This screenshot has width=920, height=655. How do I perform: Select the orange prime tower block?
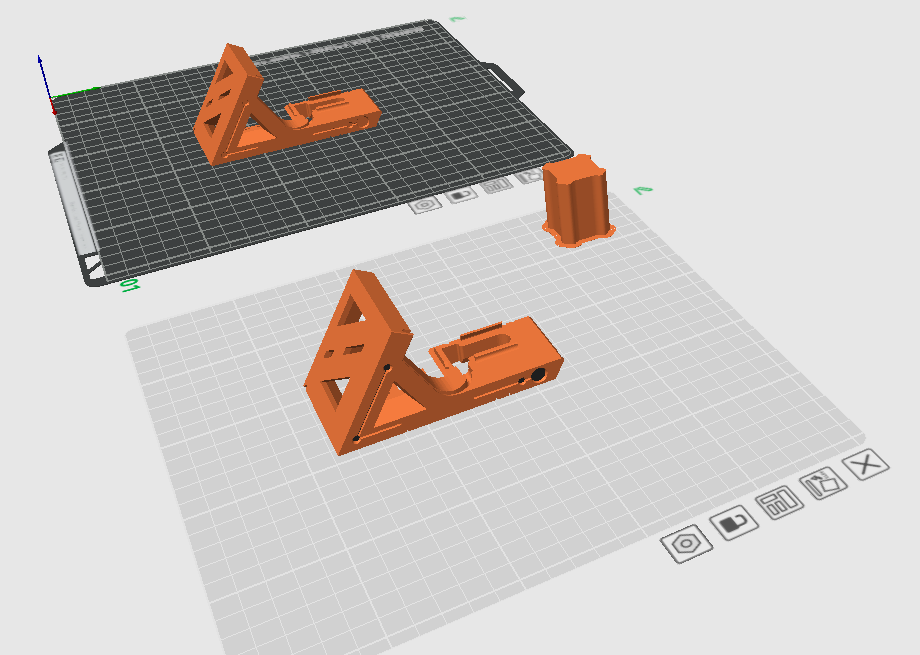pyautogui.click(x=577, y=201)
